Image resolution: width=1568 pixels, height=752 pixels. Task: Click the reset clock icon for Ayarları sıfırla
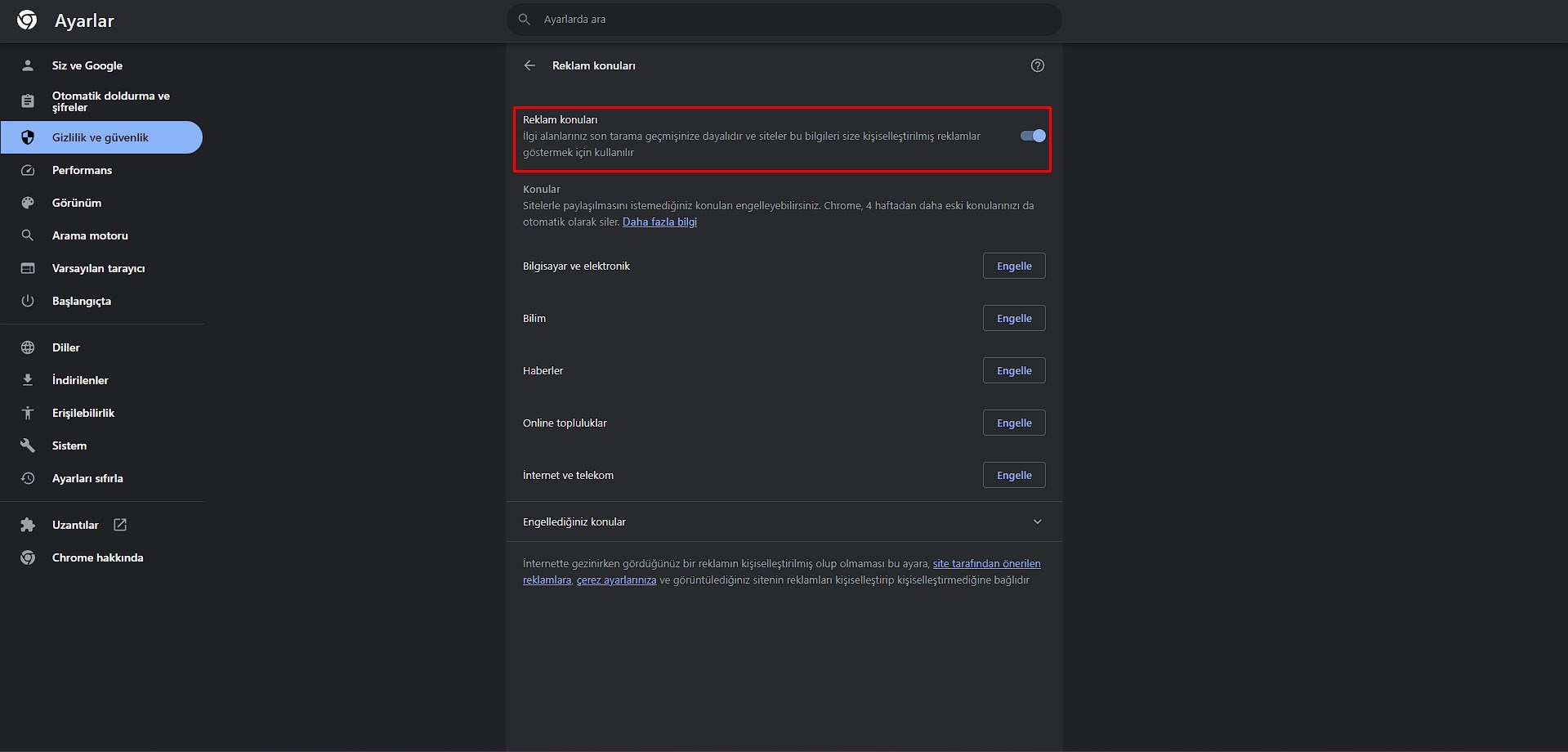pos(28,478)
